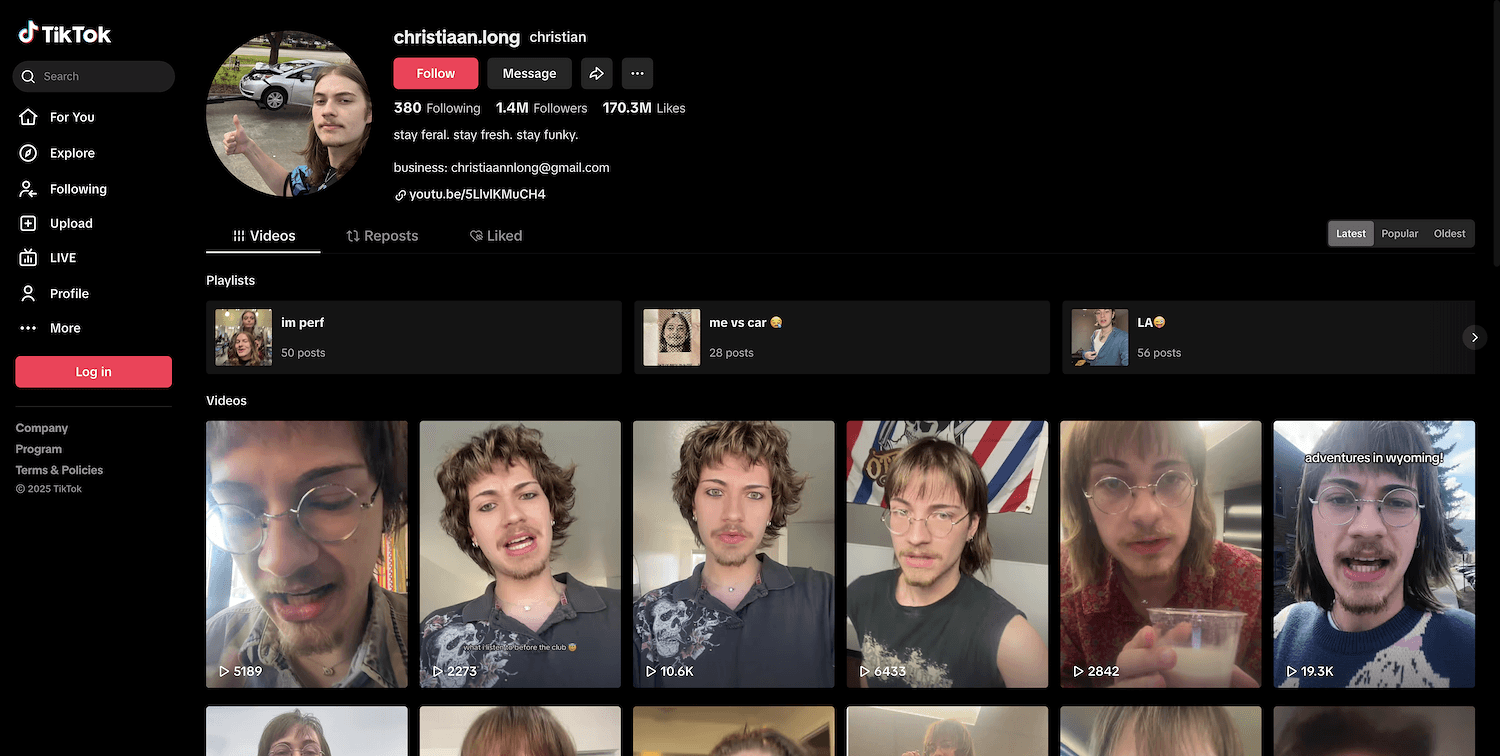Sort videos by Popular
1500x756 pixels.
click(1399, 233)
